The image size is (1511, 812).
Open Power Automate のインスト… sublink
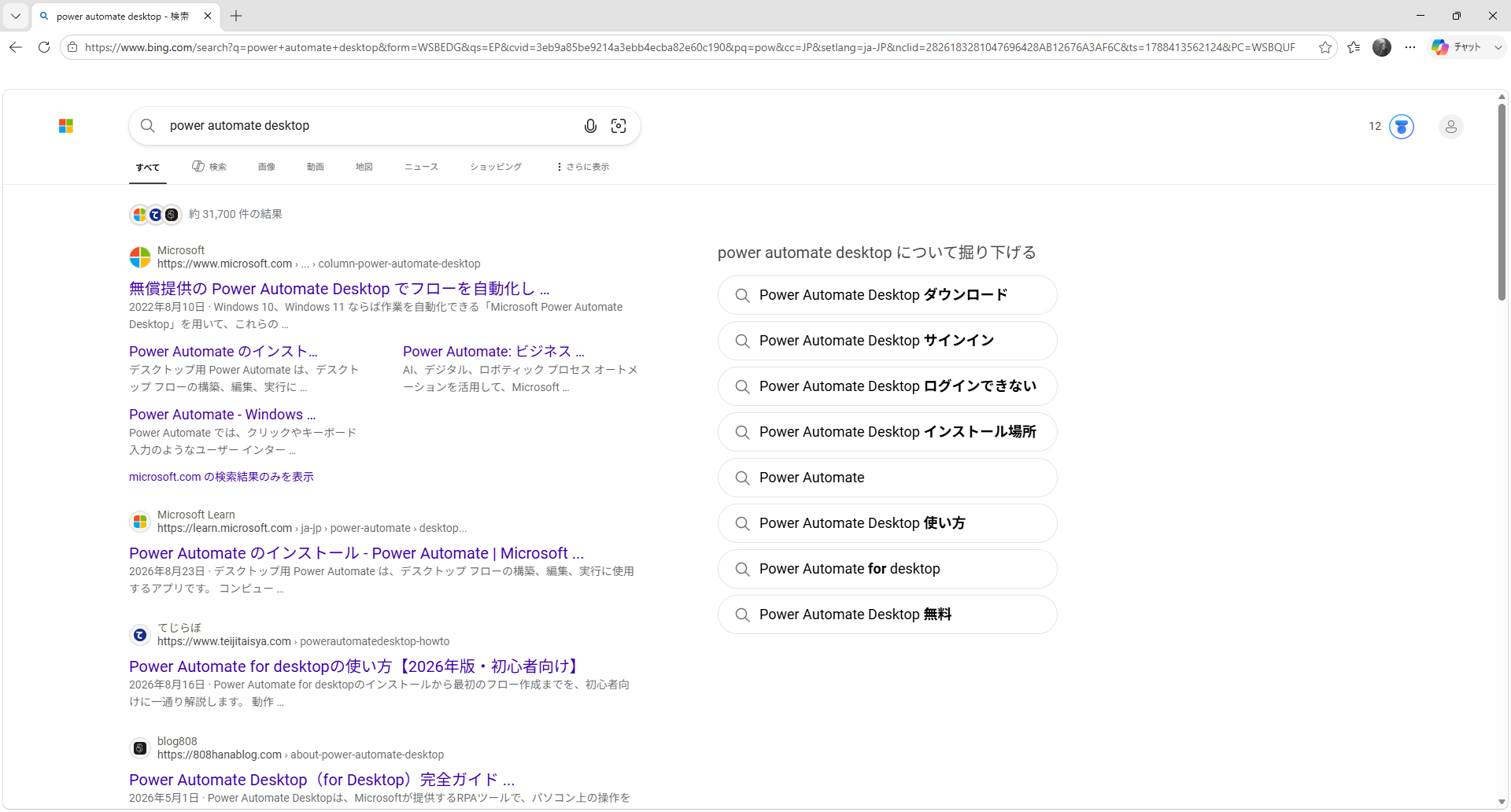[224, 352]
